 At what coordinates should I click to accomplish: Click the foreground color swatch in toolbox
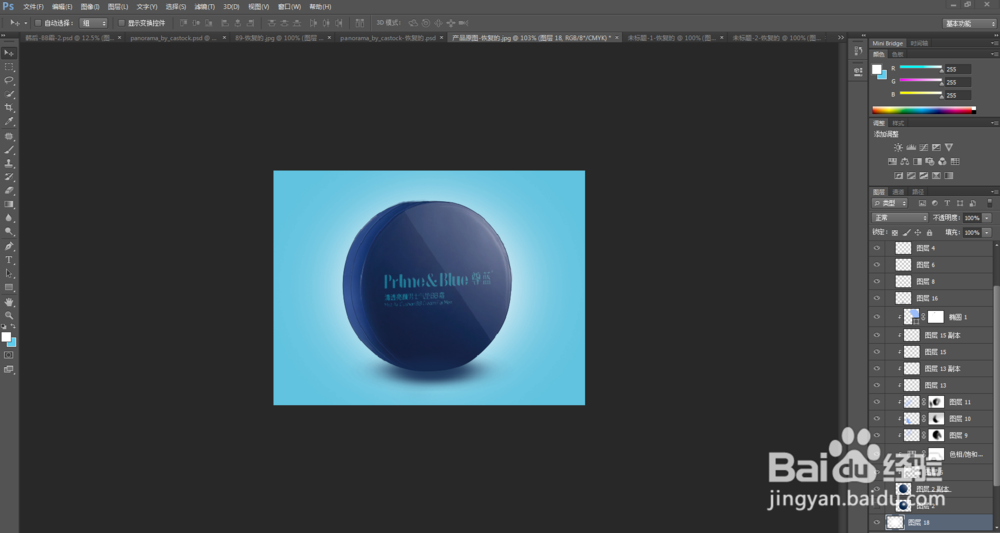(6, 337)
